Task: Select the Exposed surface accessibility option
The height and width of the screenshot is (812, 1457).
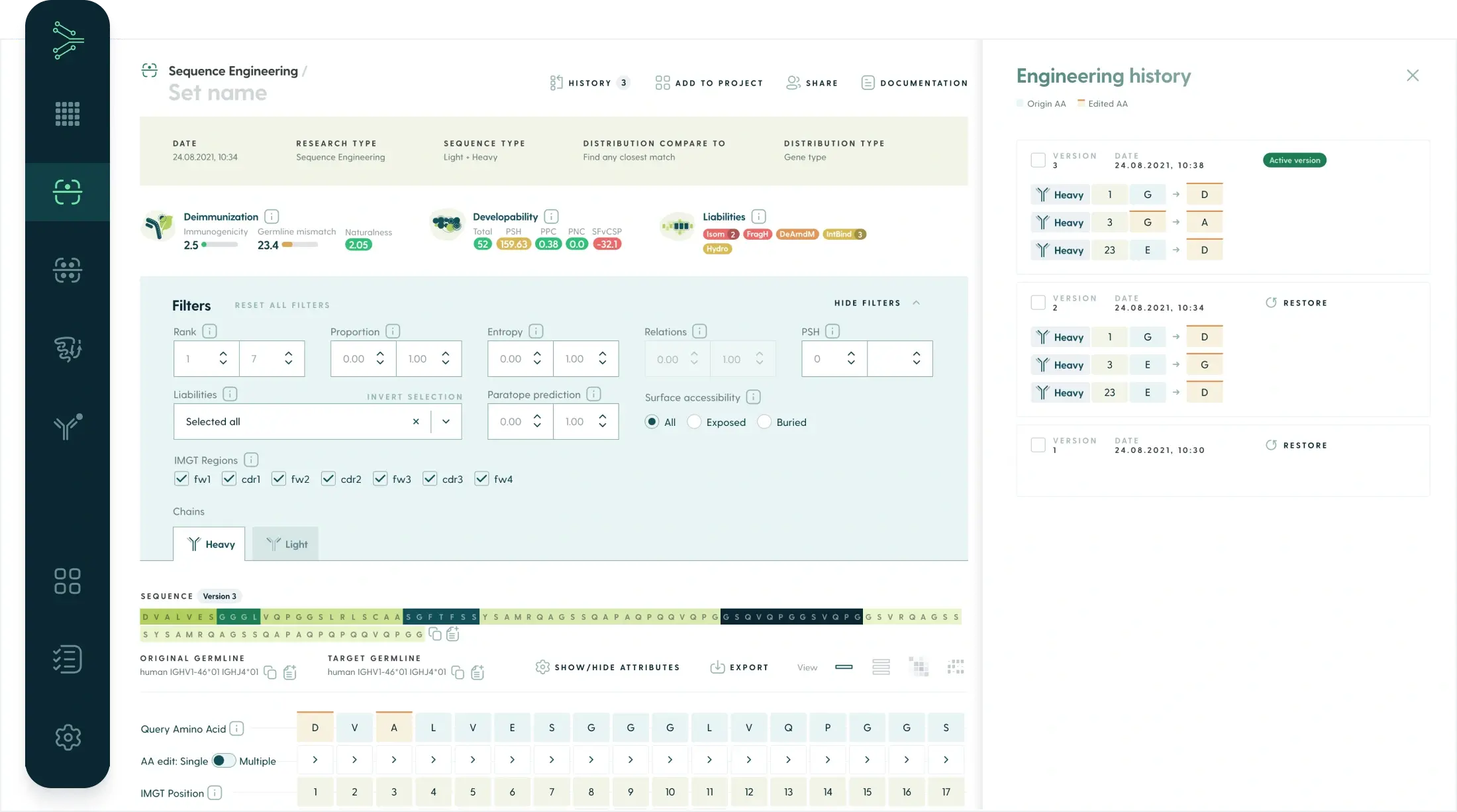Action: pyautogui.click(x=694, y=422)
